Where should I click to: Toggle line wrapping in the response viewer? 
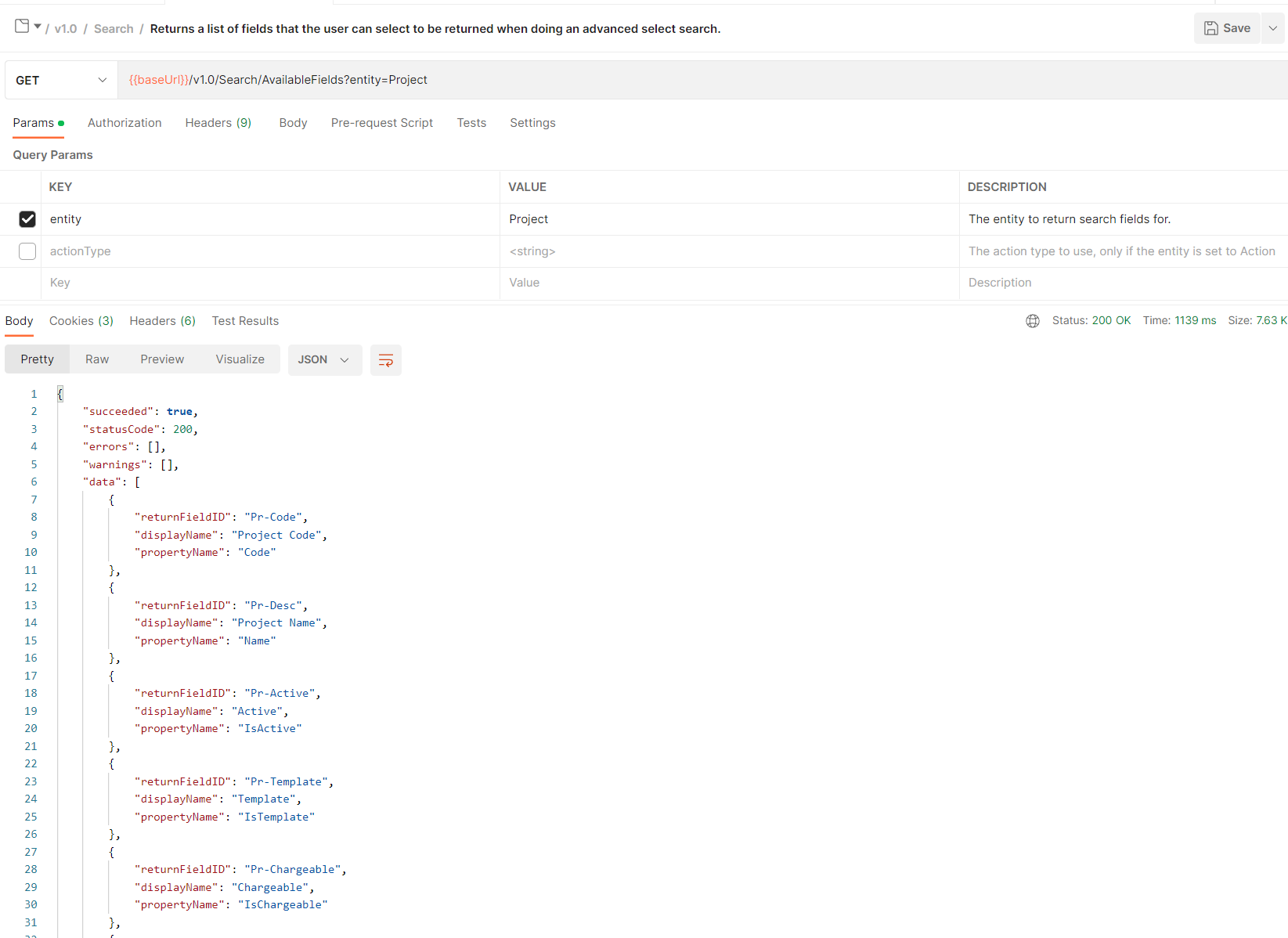385,359
